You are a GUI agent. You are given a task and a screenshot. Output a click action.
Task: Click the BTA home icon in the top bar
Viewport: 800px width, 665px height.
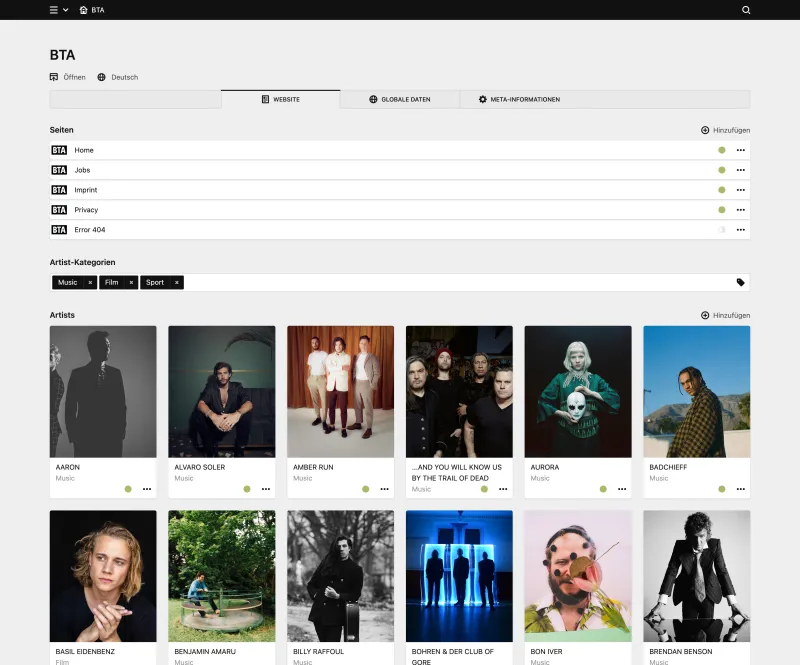[x=82, y=10]
